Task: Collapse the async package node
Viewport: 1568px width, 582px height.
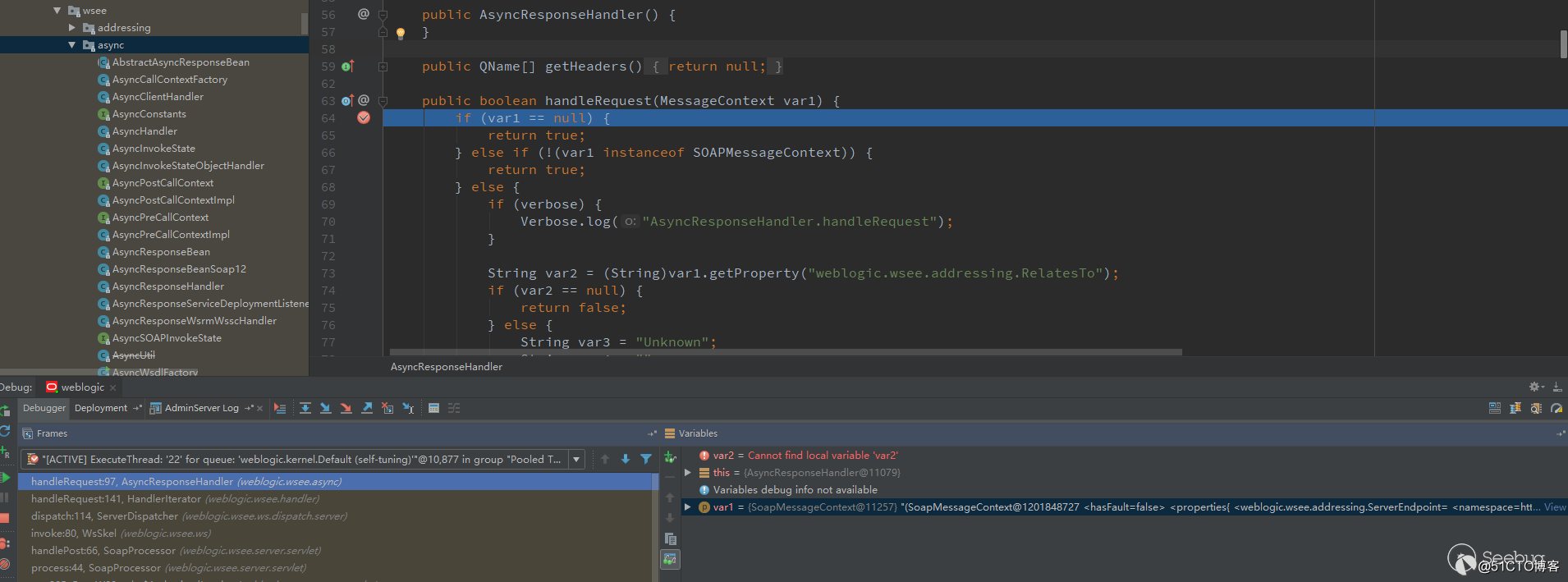Action: [x=72, y=45]
